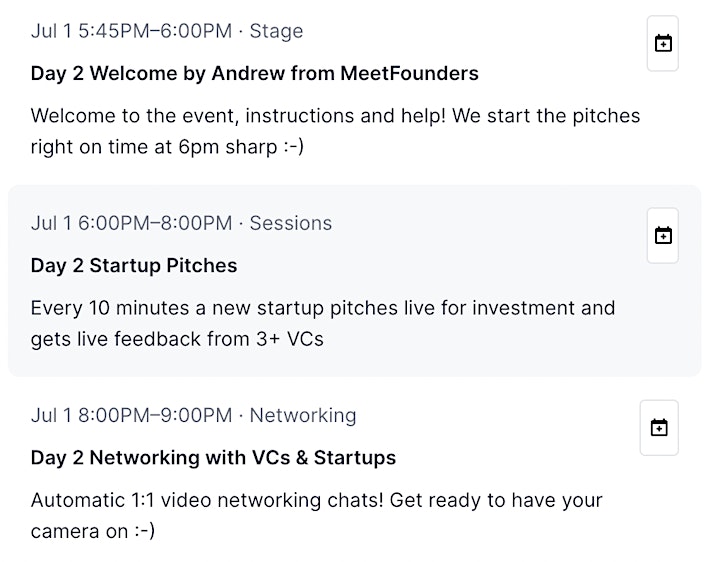Click the 'Automatic 1:1 video networking chats' line
The height and width of the screenshot is (562, 720).
316,500
